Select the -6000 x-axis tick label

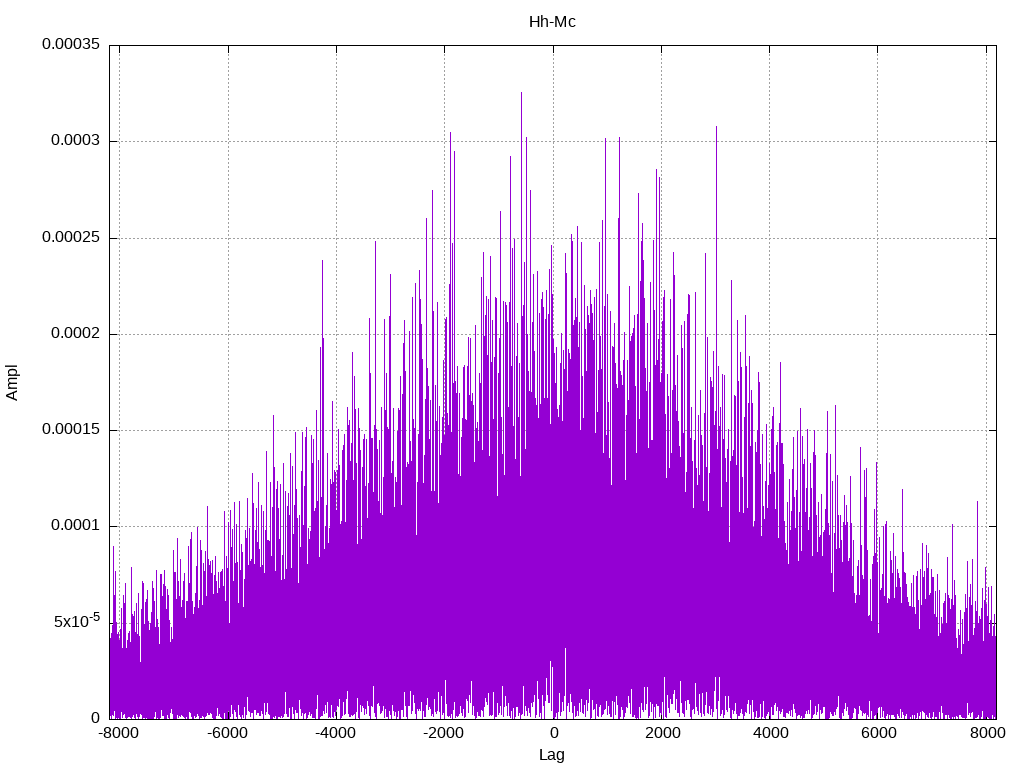(x=227, y=733)
